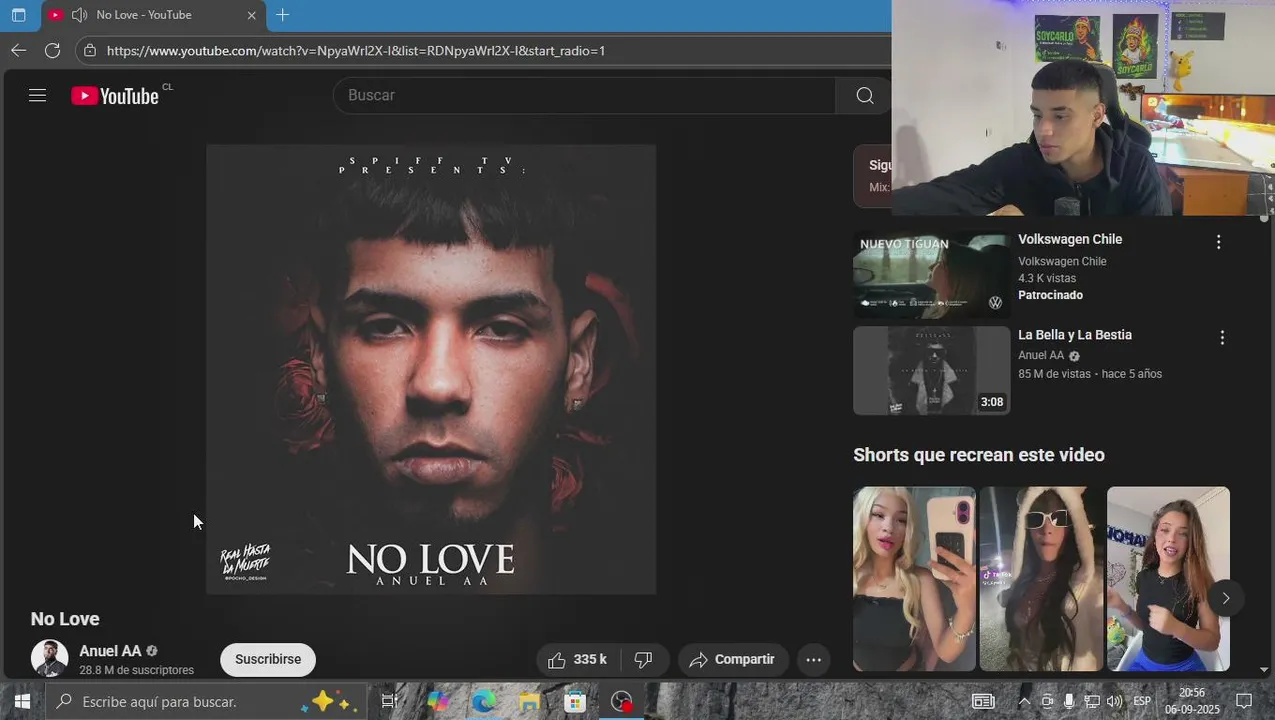
Task: Open the network tray icon
Action: (x=1092, y=701)
